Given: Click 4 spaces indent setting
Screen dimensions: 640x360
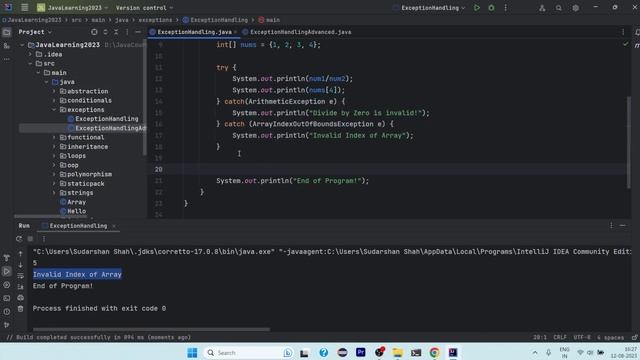Looking at the screenshot, I should (611, 337).
